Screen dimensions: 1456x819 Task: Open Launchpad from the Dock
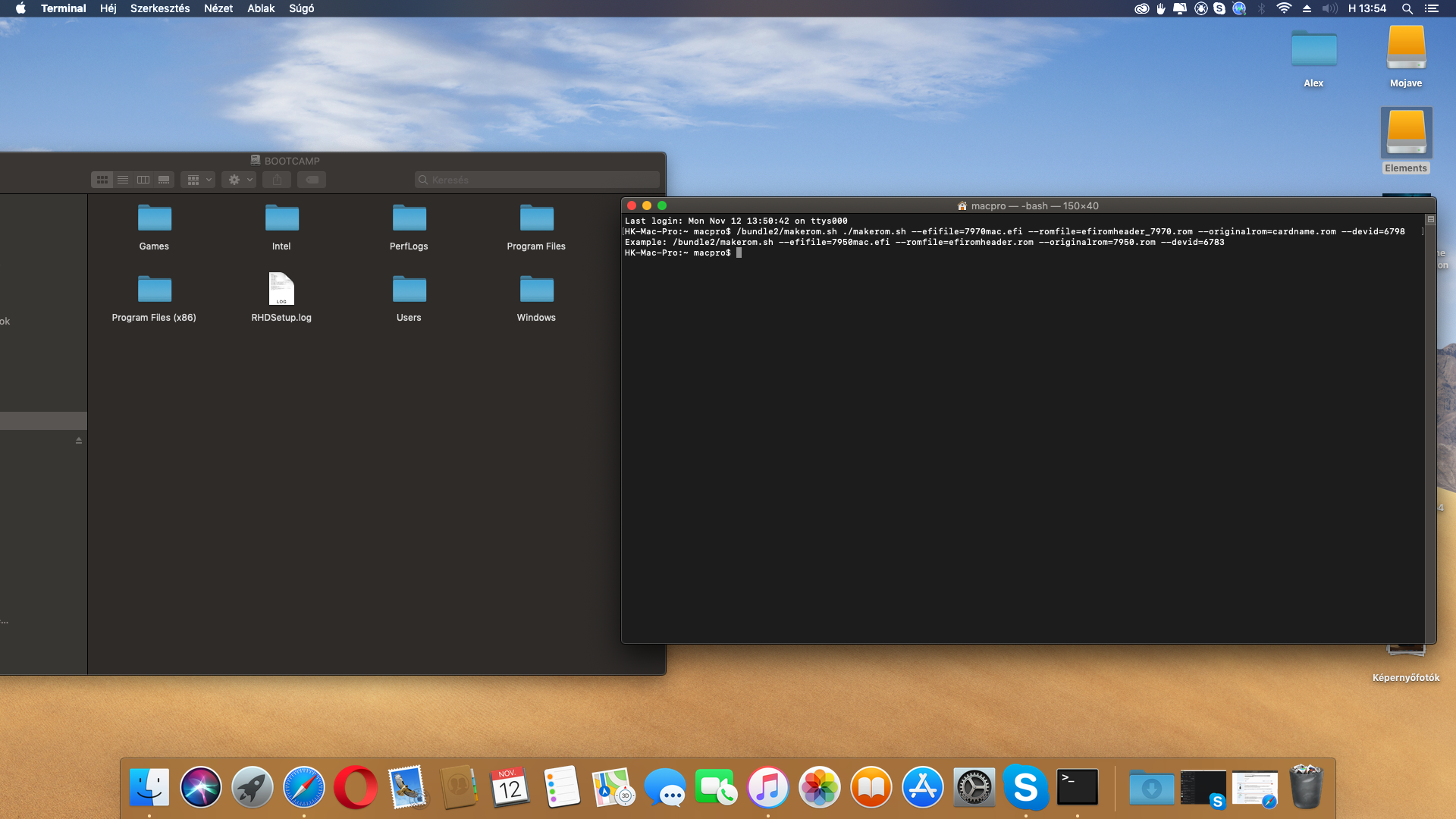pyautogui.click(x=253, y=787)
